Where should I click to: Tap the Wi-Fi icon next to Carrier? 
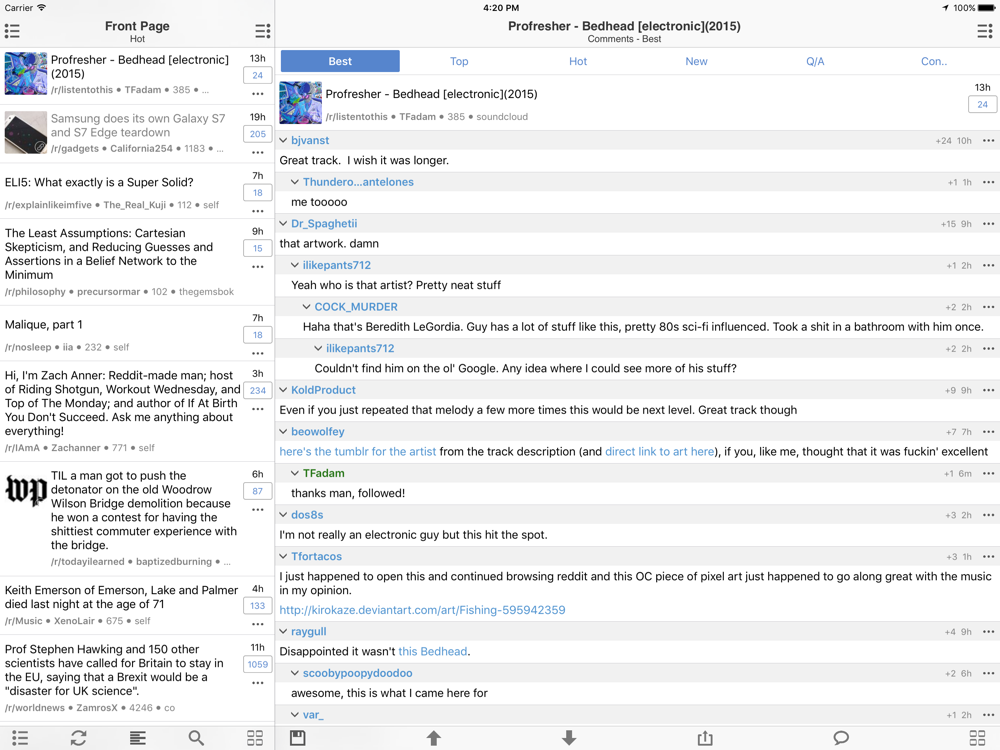pyautogui.click(x=41, y=8)
